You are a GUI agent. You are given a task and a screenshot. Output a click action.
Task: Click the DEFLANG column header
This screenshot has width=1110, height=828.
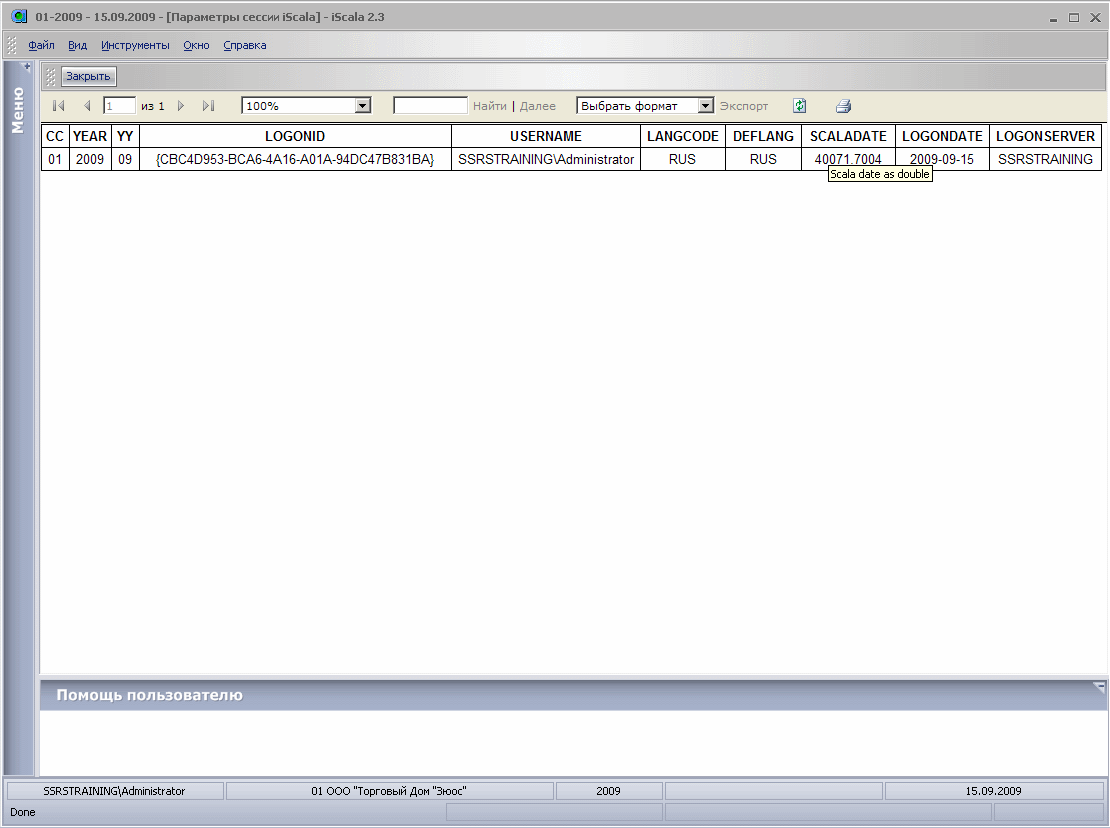point(763,137)
